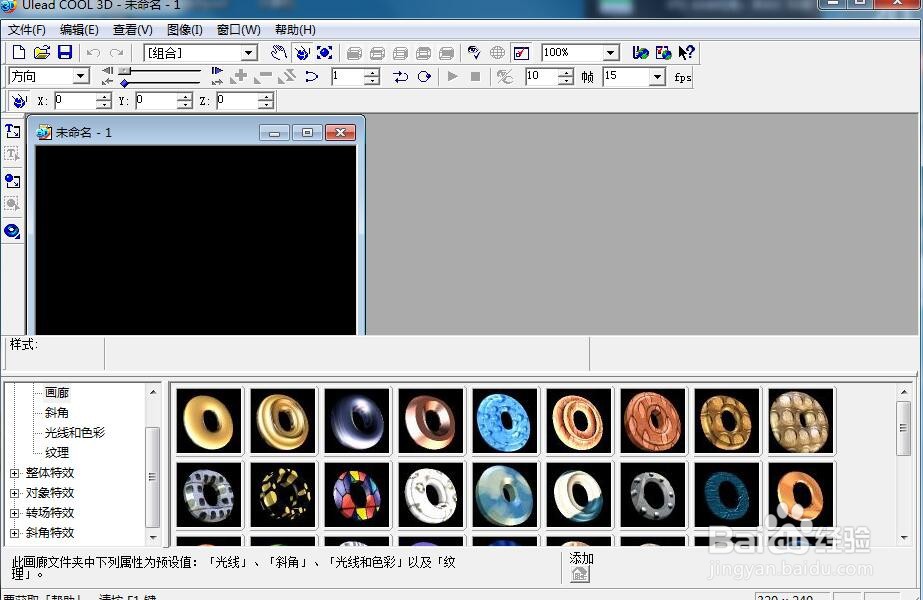Click the Add home icon under 添加
This screenshot has width=923, height=600.
(580, 574)
